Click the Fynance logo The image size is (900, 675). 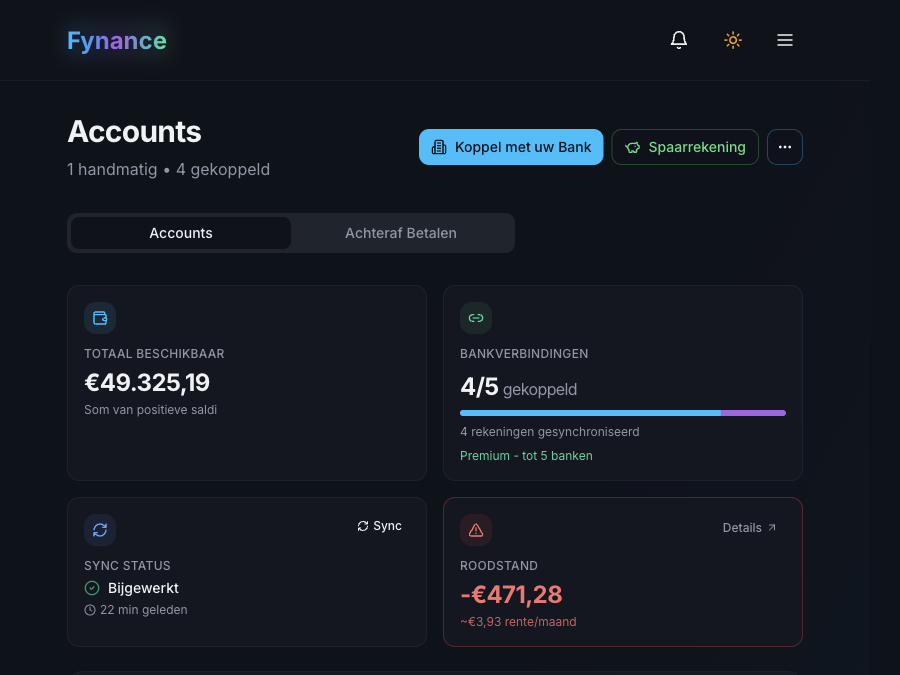pos(117,41)
